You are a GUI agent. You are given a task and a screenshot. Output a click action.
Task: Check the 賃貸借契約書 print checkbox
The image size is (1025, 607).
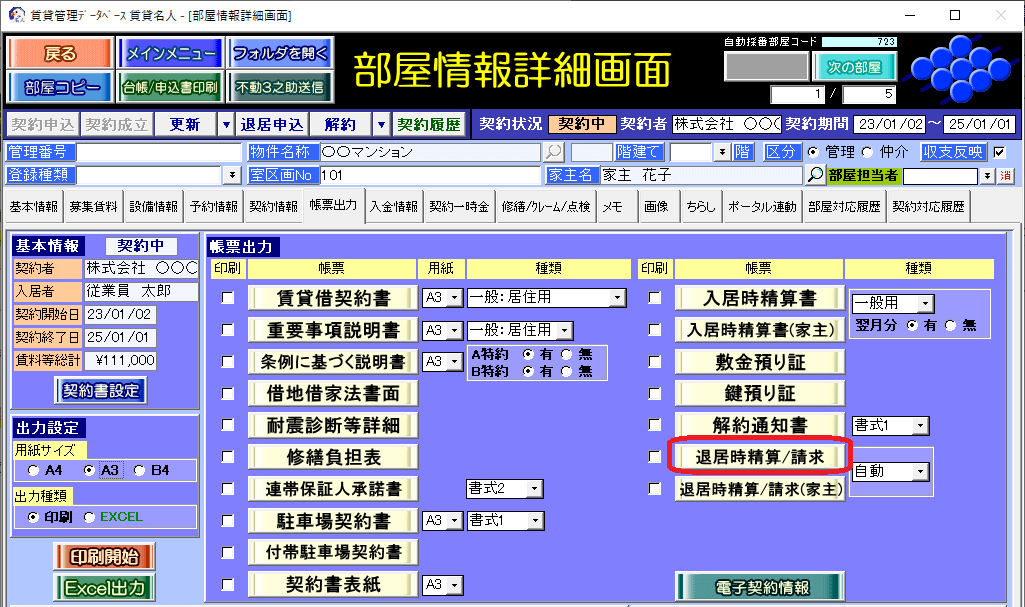click(x=229, y=298)
